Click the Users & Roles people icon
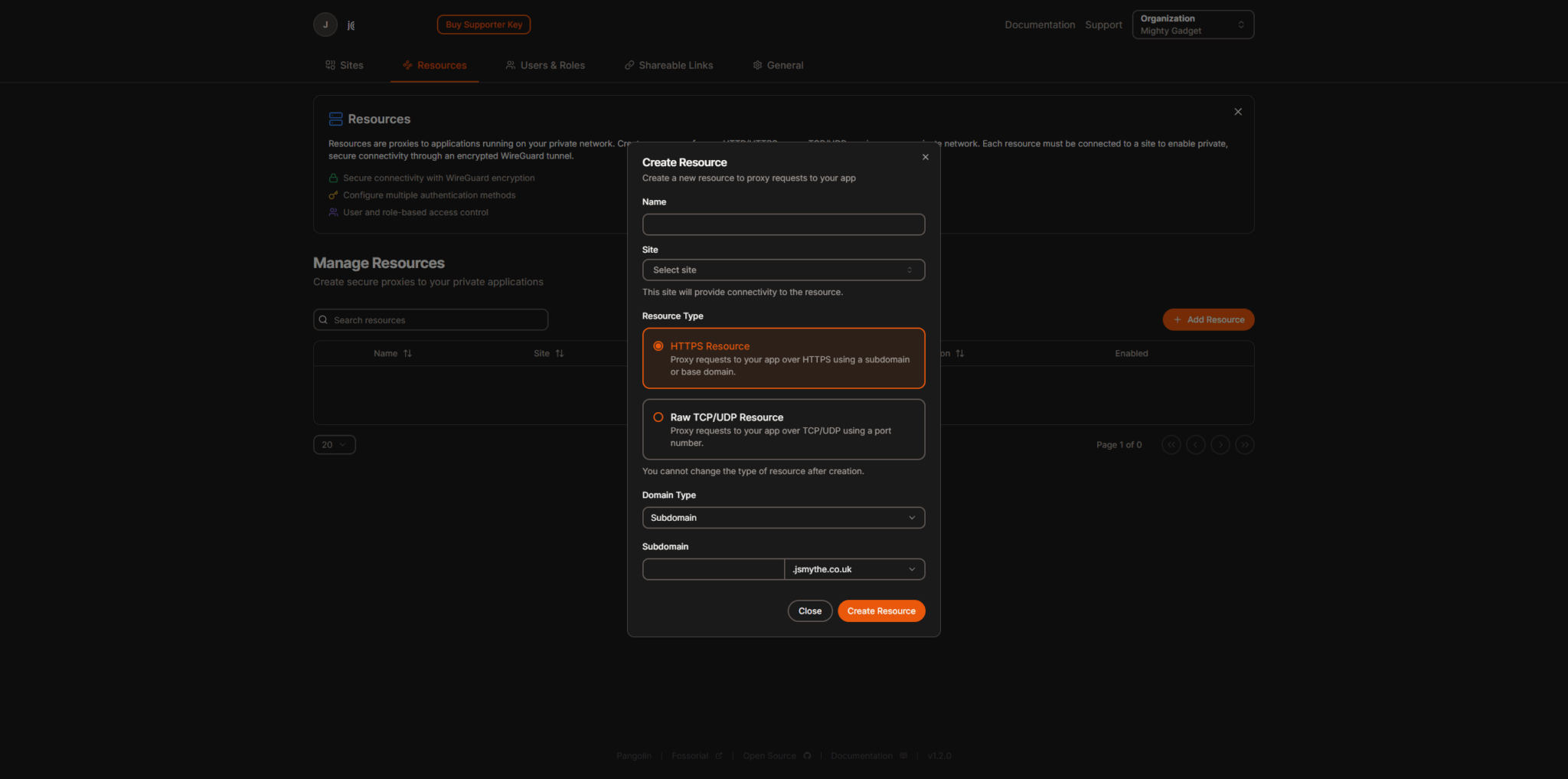1568x779 pixels. (x=510, y=65)
